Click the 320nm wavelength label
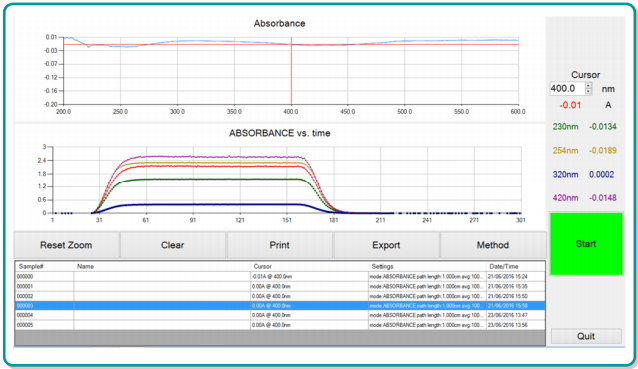Image resolution: width=638 pixels, height=369 pixels. pyautogui.click(x=565, y=175)
